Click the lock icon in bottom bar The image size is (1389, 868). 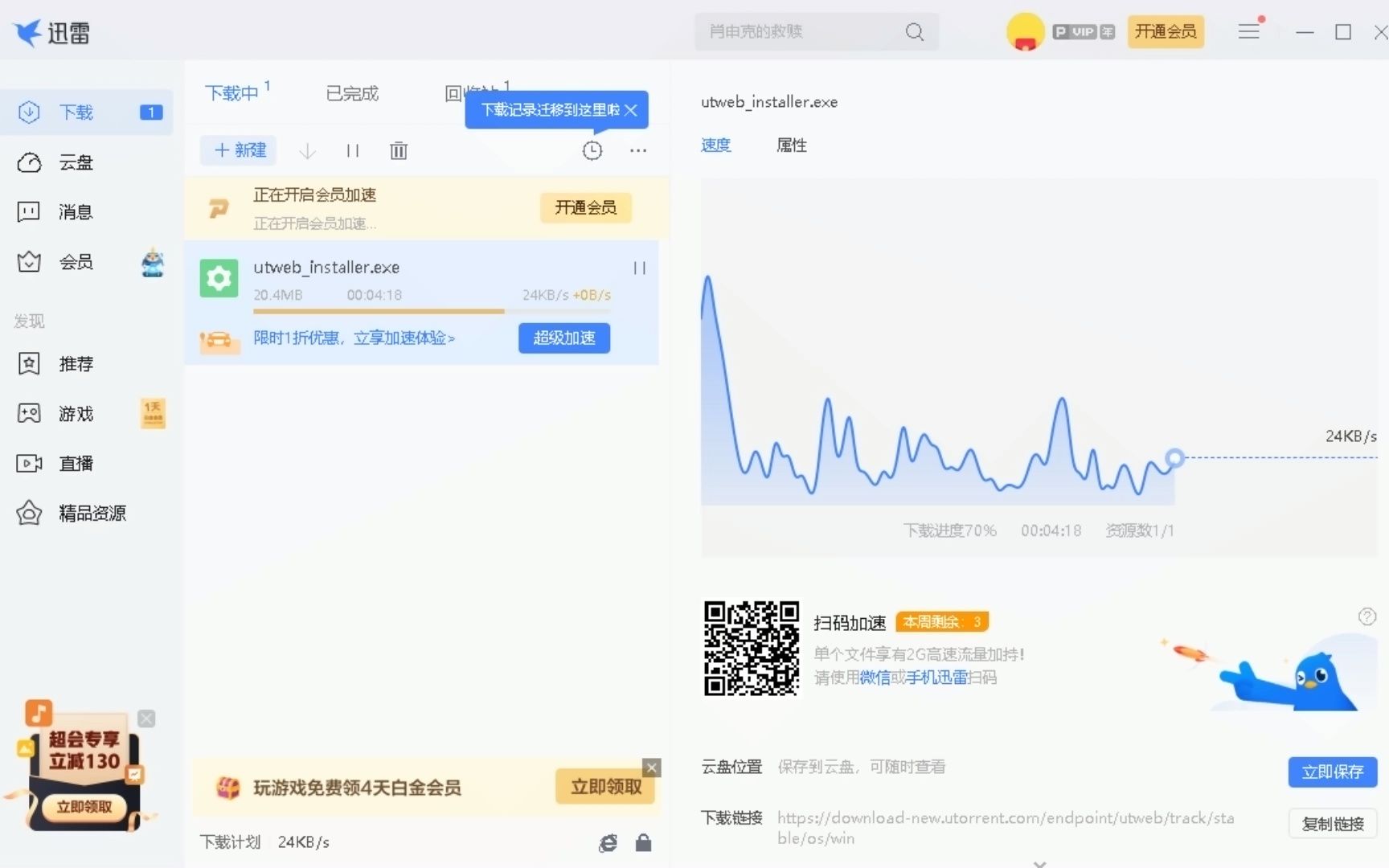click(643, 842)
